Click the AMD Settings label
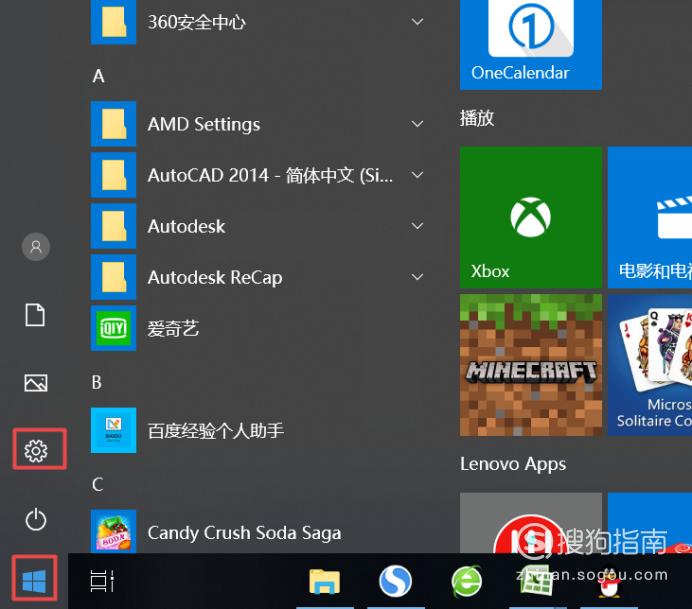Image resolution: width=692 pixels, height=609 pixels. click(204, 124)
